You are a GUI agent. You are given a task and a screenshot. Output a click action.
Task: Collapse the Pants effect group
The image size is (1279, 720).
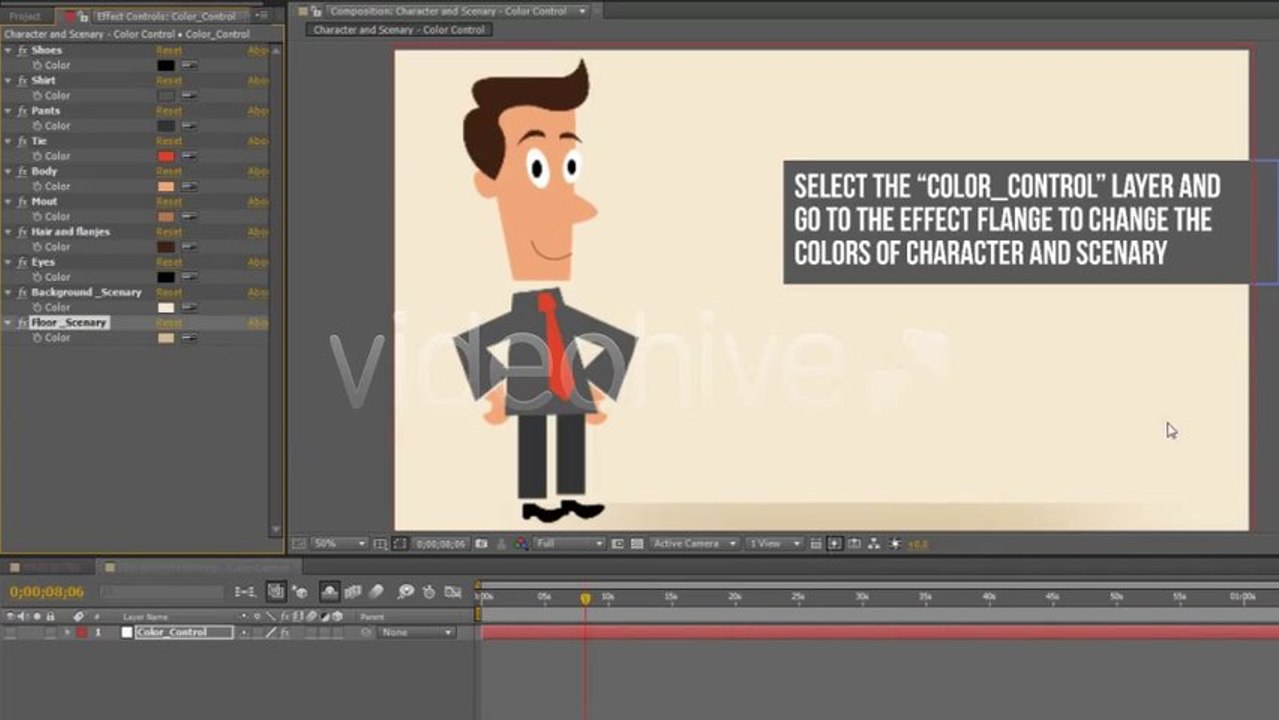click(8, 111)
